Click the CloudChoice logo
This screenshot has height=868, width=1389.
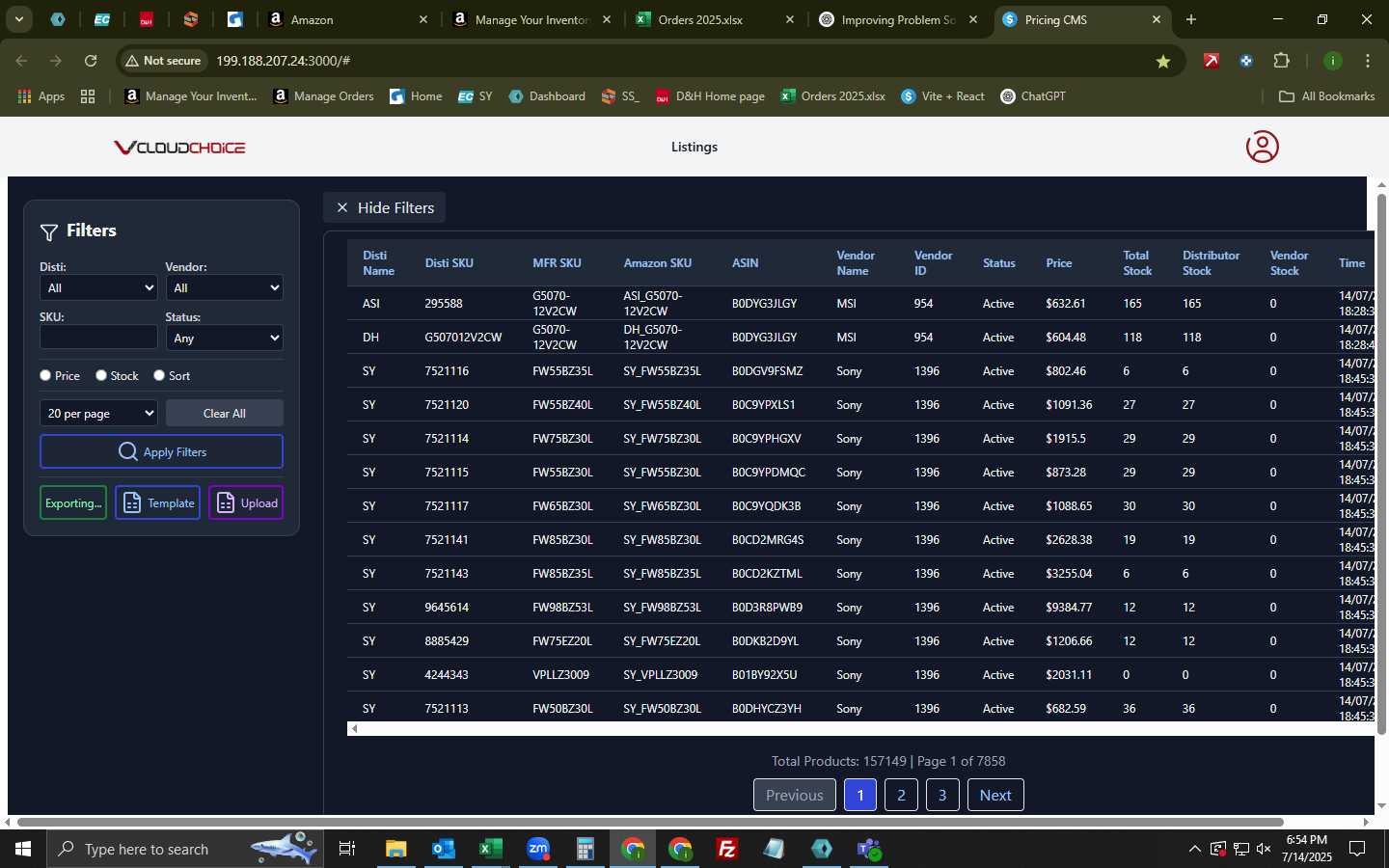[179, 148]
